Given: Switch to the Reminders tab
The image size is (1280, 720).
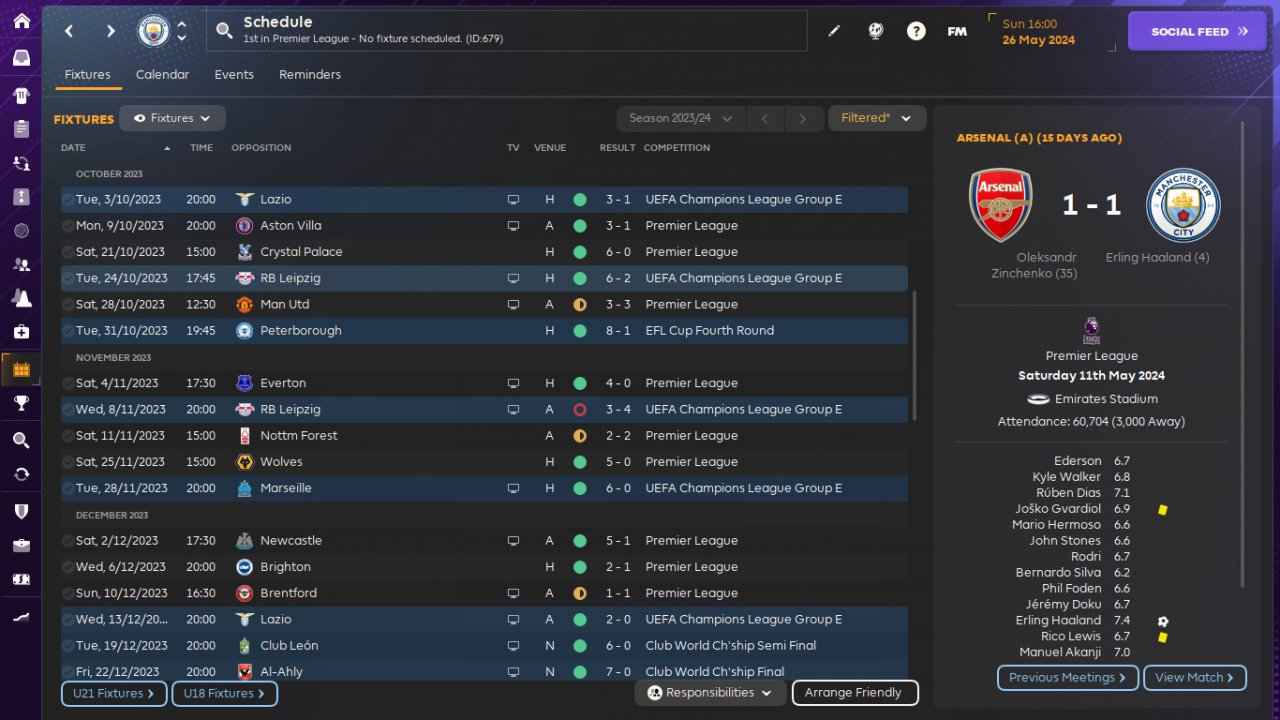Looking at the screenshot, I should click(310, 75).
